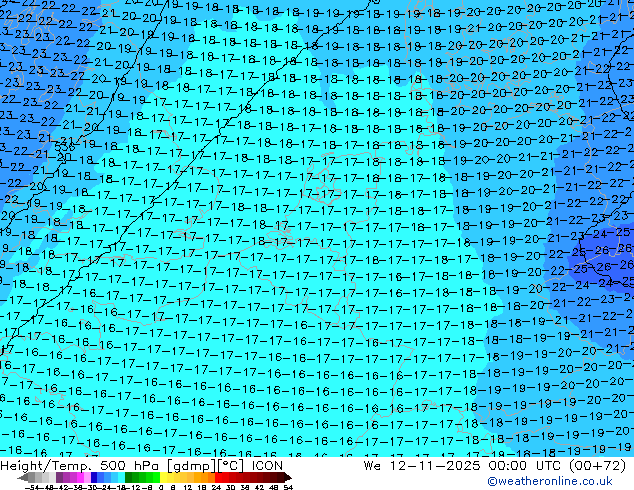Click the (00+72) forecast offset label
634x490 pixels.
click(x=598, y=465)
